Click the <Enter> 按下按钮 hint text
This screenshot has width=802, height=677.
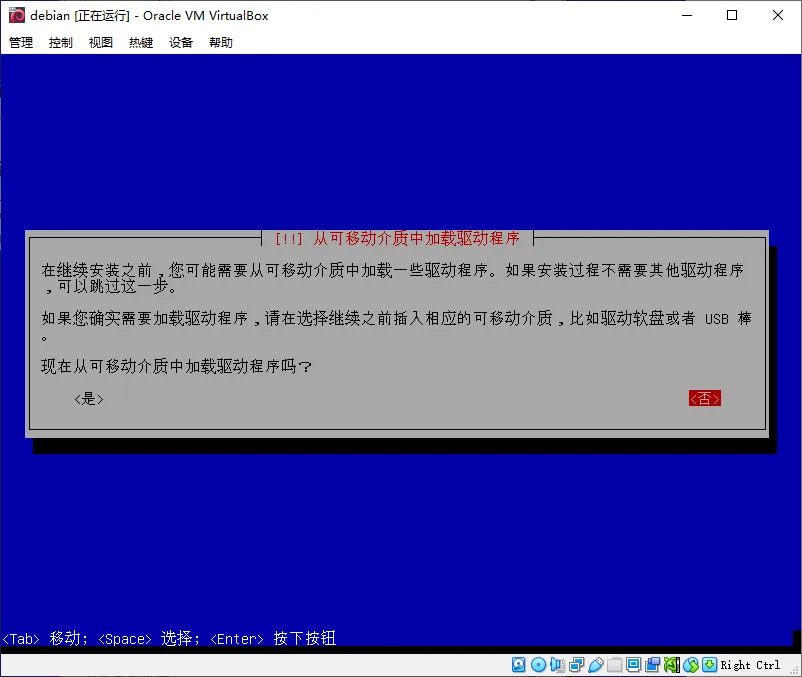tap(273, 639)
